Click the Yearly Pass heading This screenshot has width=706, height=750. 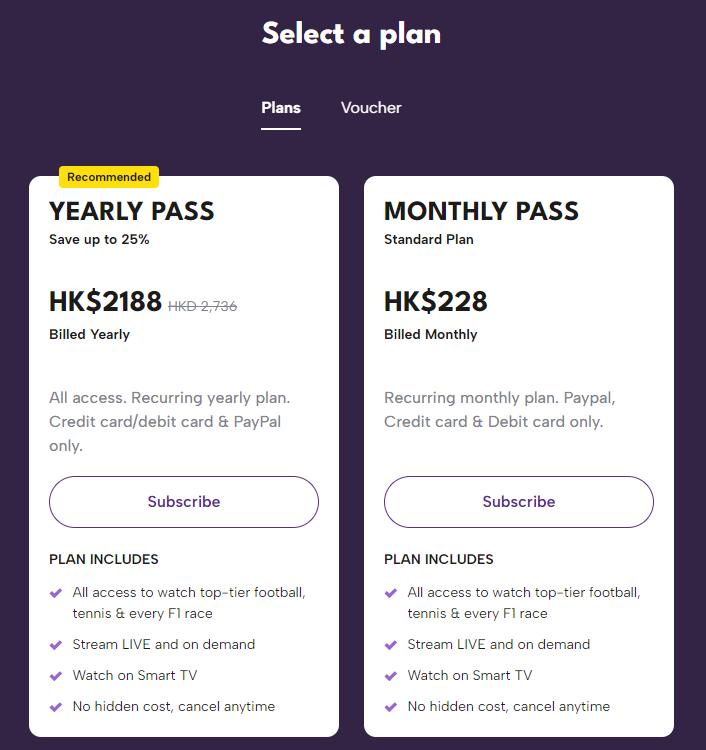(x=132, y=211)
